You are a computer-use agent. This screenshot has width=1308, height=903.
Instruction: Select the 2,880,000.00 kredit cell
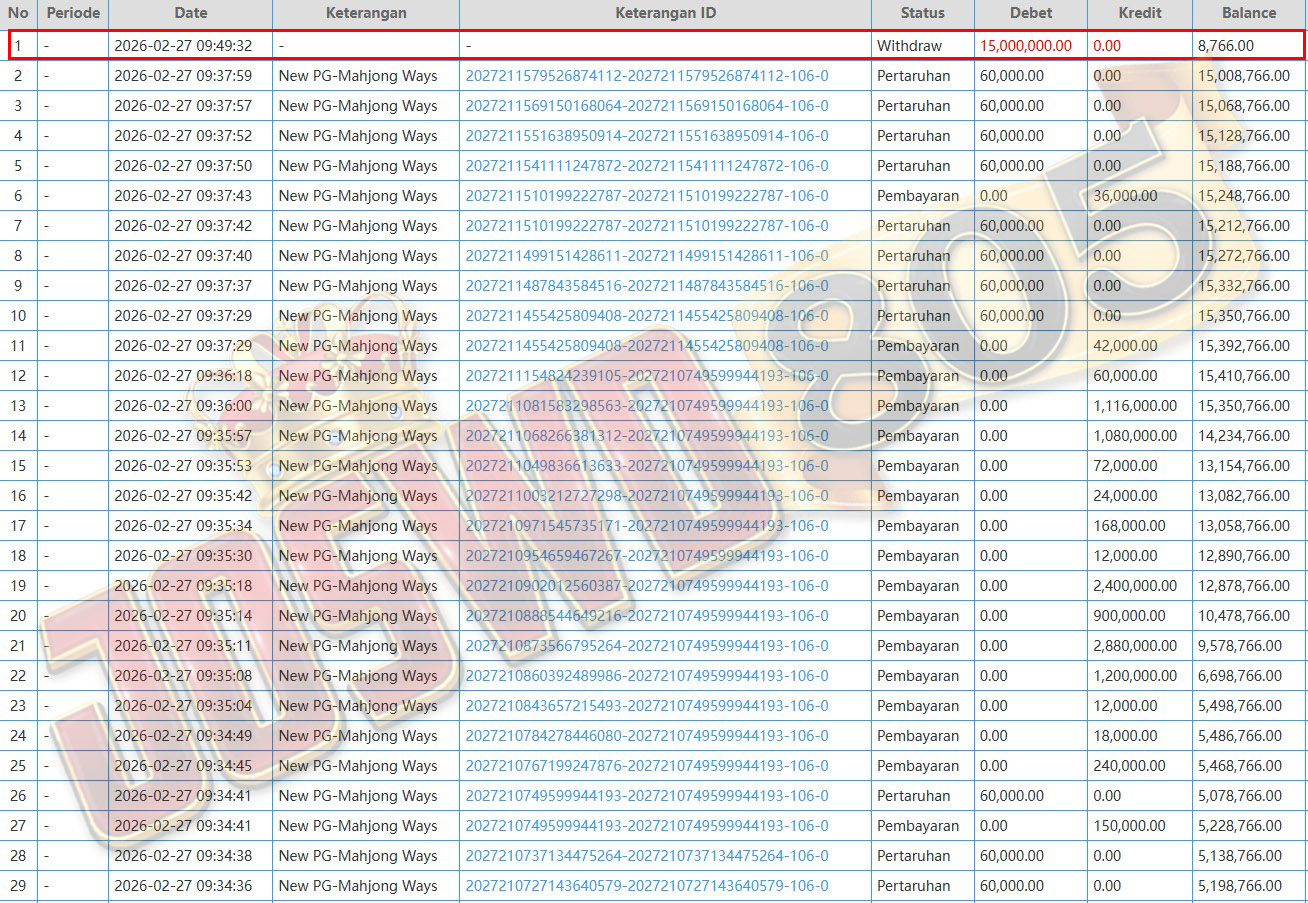pyautogui.click(x=1135, y=646)
